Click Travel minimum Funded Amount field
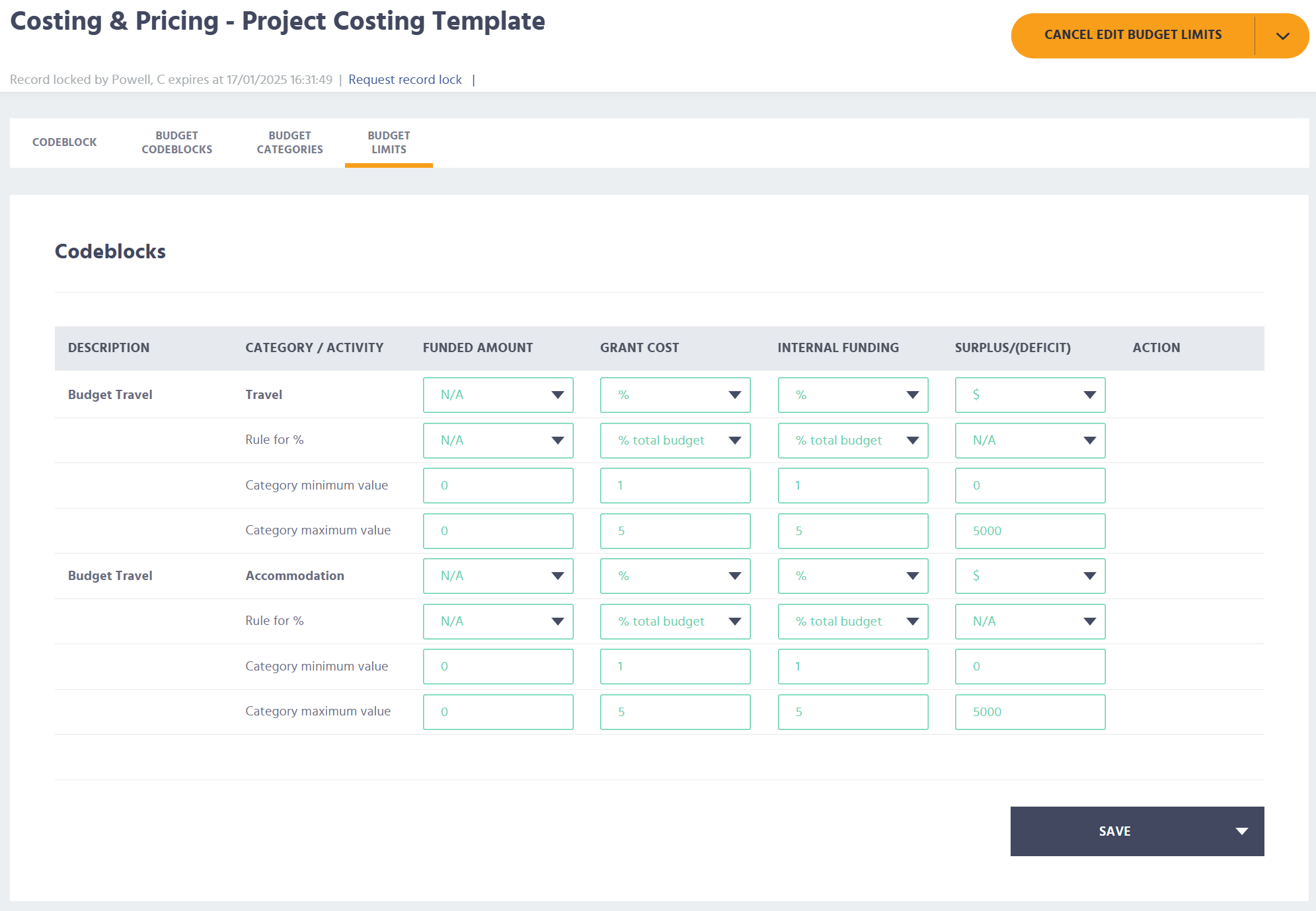 point(498,486)
